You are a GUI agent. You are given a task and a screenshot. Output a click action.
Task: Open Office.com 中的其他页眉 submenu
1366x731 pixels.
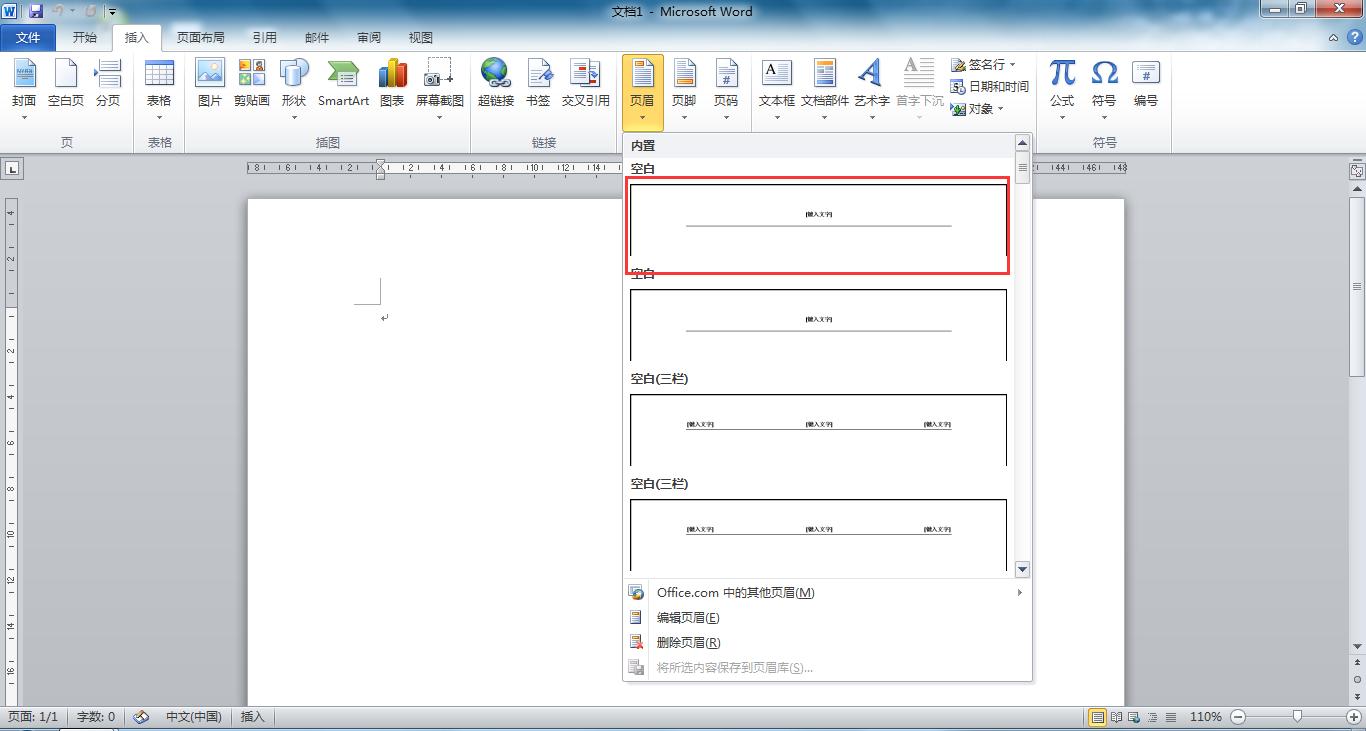coord(735,593)
